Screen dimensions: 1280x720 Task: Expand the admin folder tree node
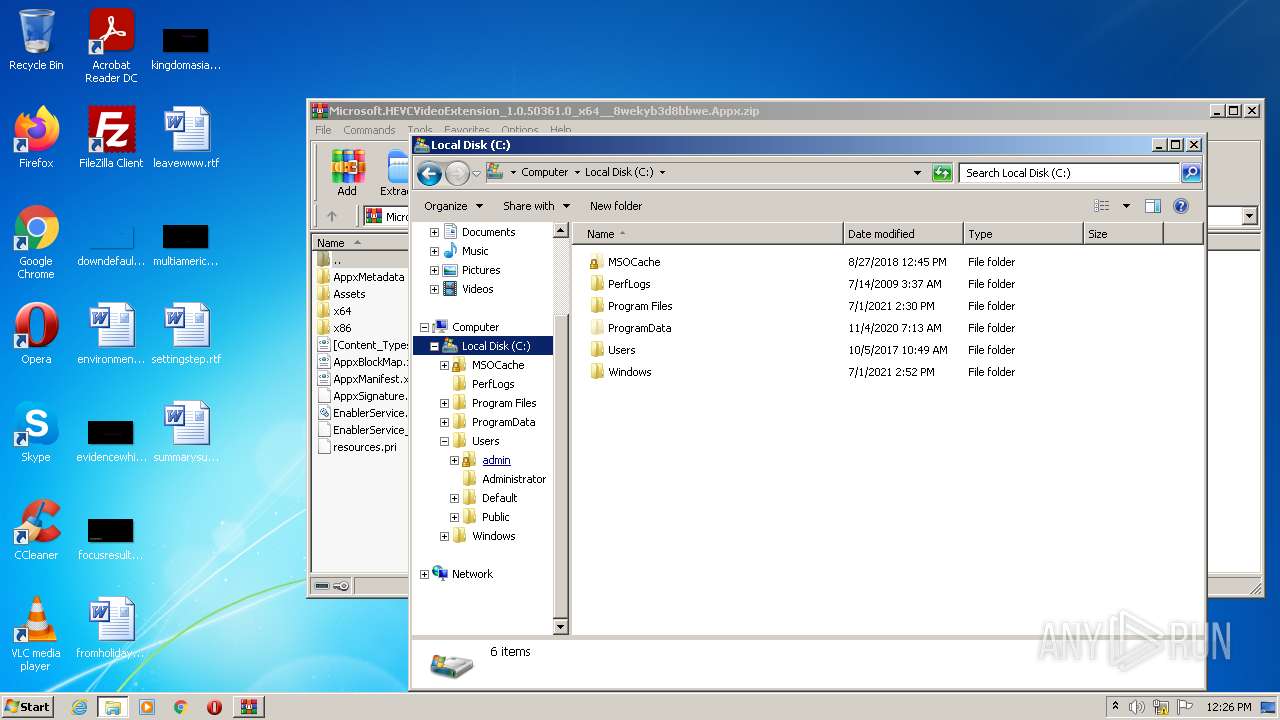[454, 460]
